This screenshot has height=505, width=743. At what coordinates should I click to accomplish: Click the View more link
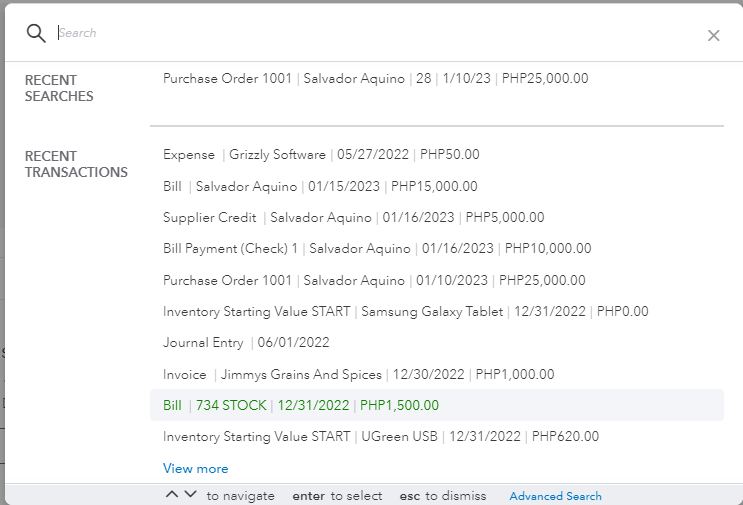click(x=195, y=468)
